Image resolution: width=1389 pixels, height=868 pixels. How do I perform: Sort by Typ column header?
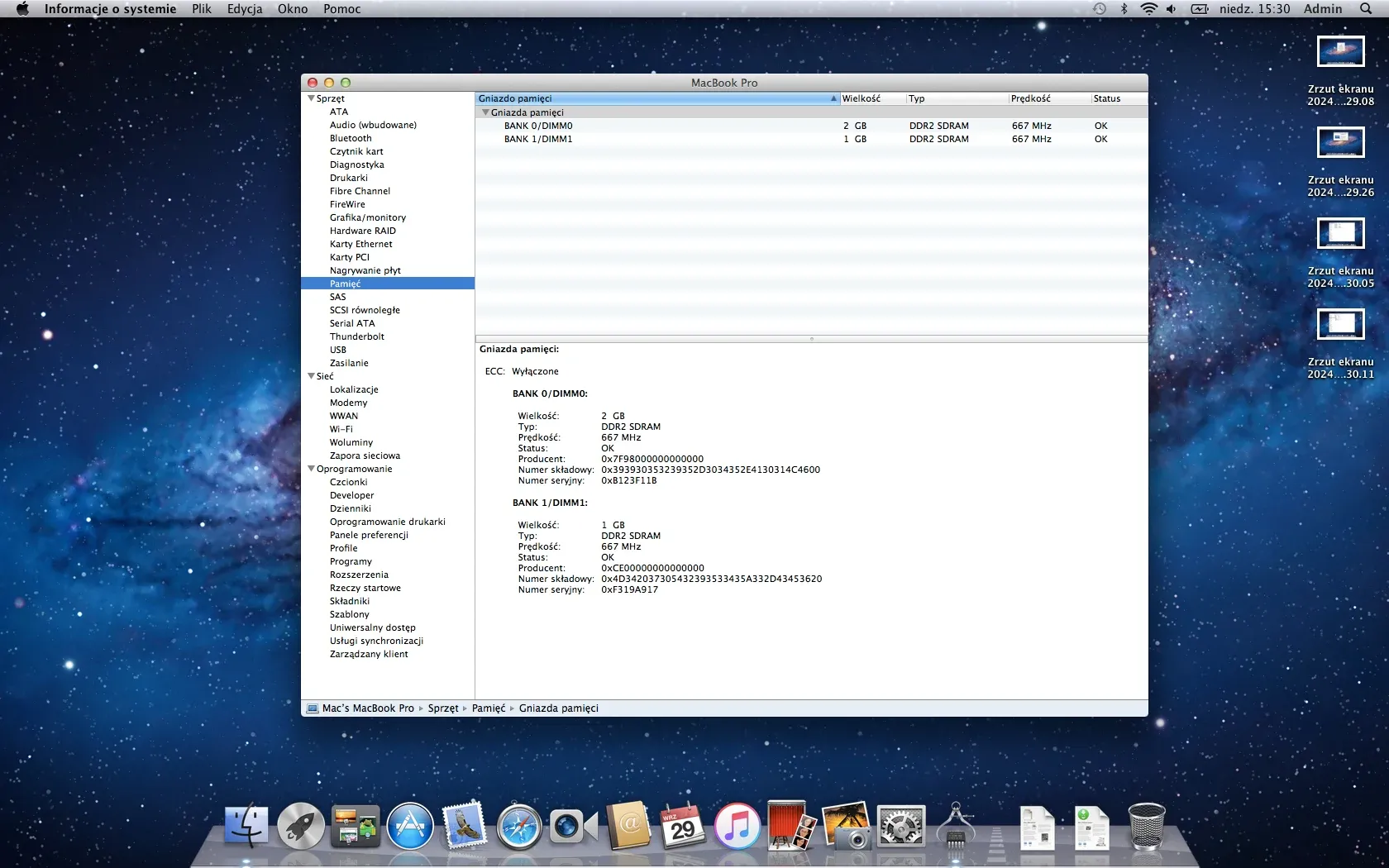tap(957, 98)
